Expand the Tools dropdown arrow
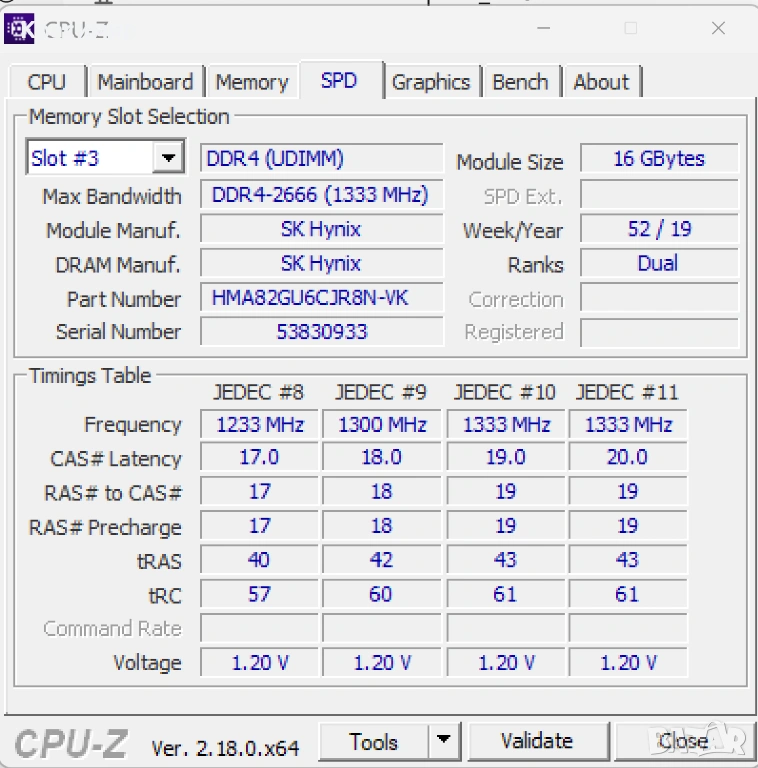 pos(444,741)
